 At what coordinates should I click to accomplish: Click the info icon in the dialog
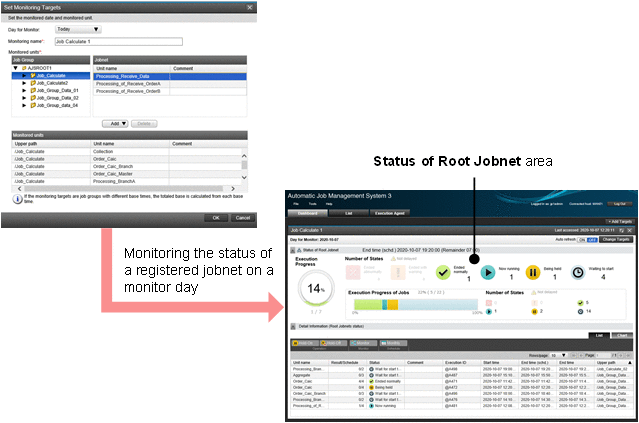tap(17, 199)
